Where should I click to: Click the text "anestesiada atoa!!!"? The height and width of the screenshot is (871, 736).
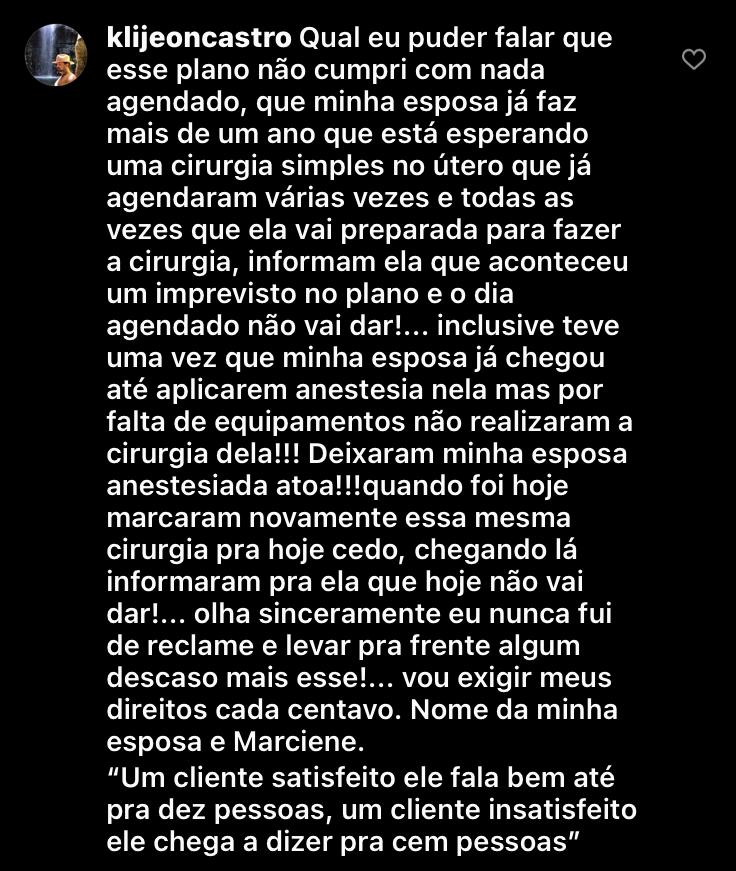234,486
